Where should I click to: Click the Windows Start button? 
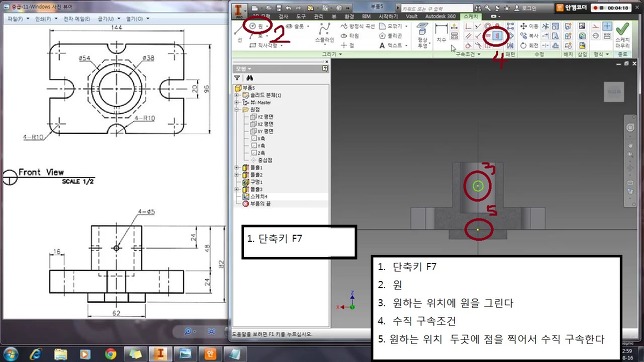[x=10, y=353]
